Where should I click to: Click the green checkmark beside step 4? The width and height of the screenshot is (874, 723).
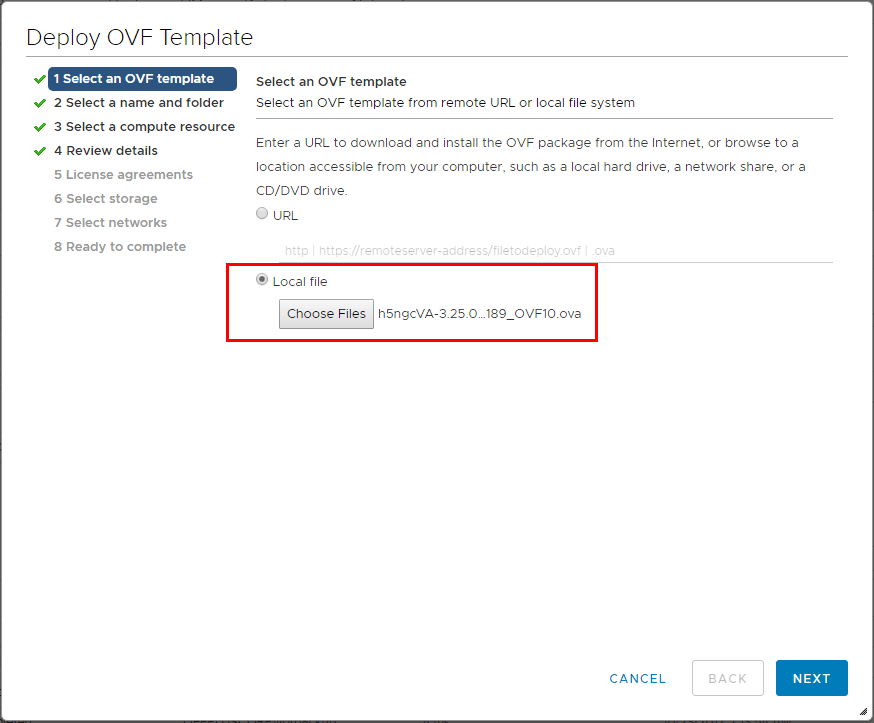[x=40, y=151]
